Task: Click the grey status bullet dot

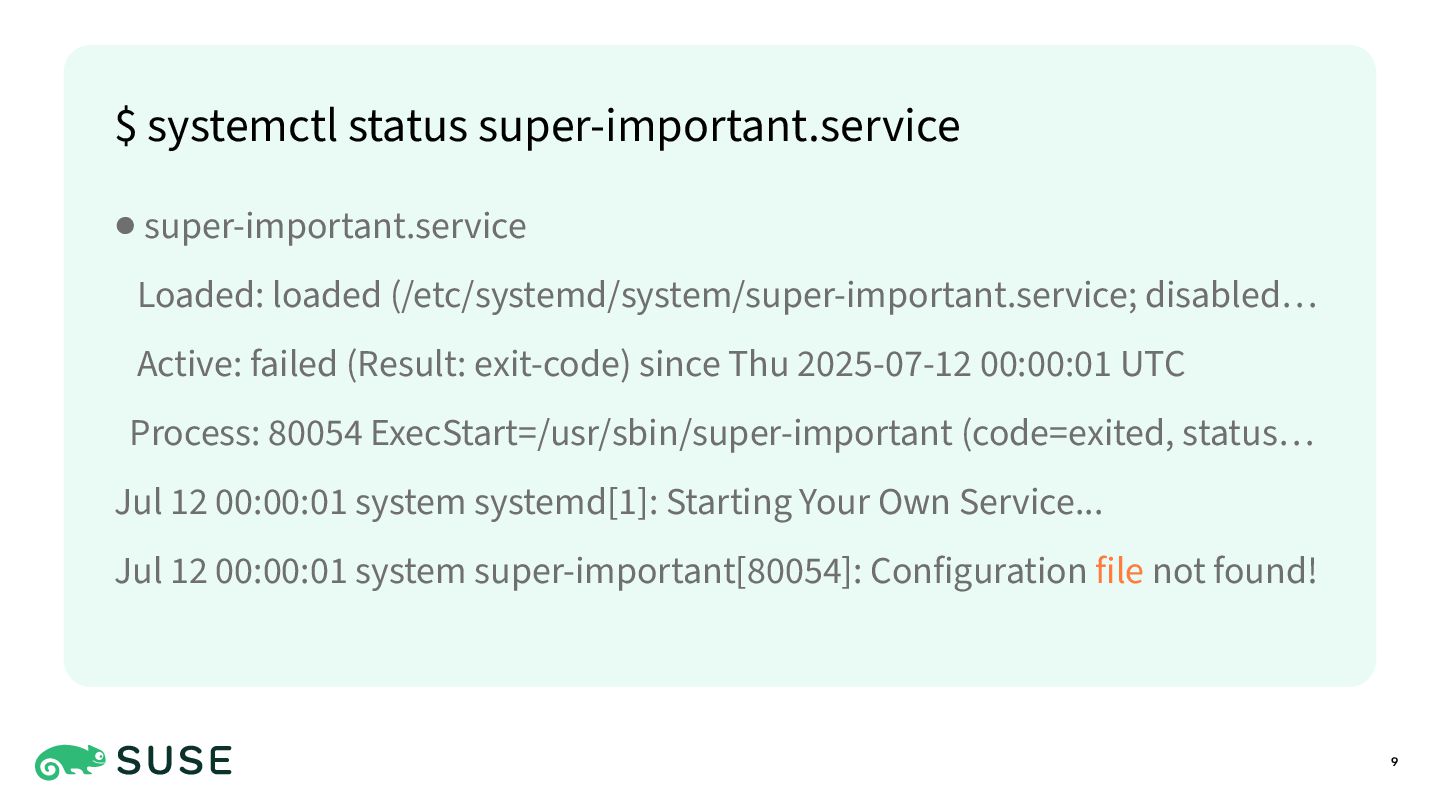Action: click(125, 226)
